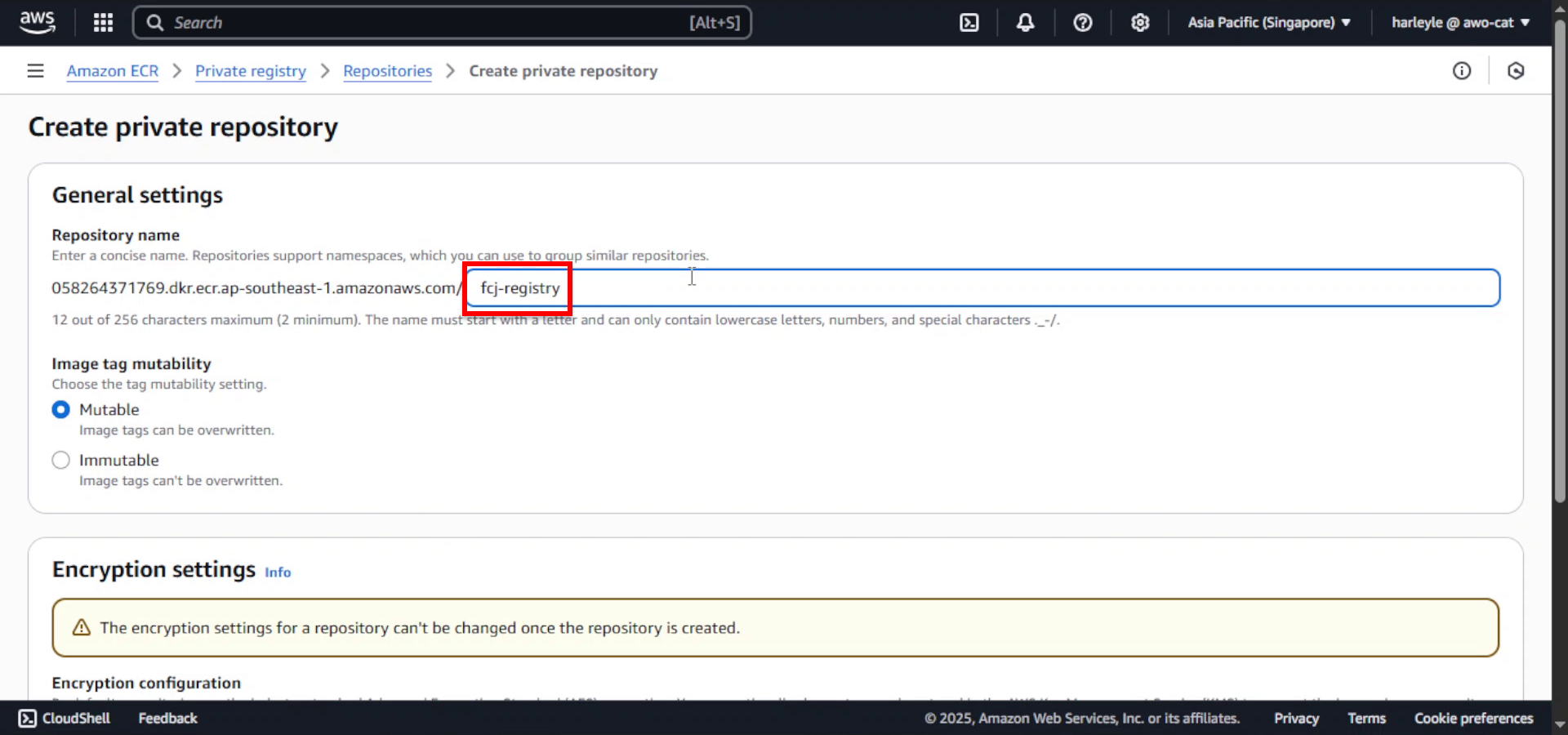This screenshot has height=735, width=1568.
Task: Click the Encryption configuration label
Action: pyautogui.click(x=146, y=683)
